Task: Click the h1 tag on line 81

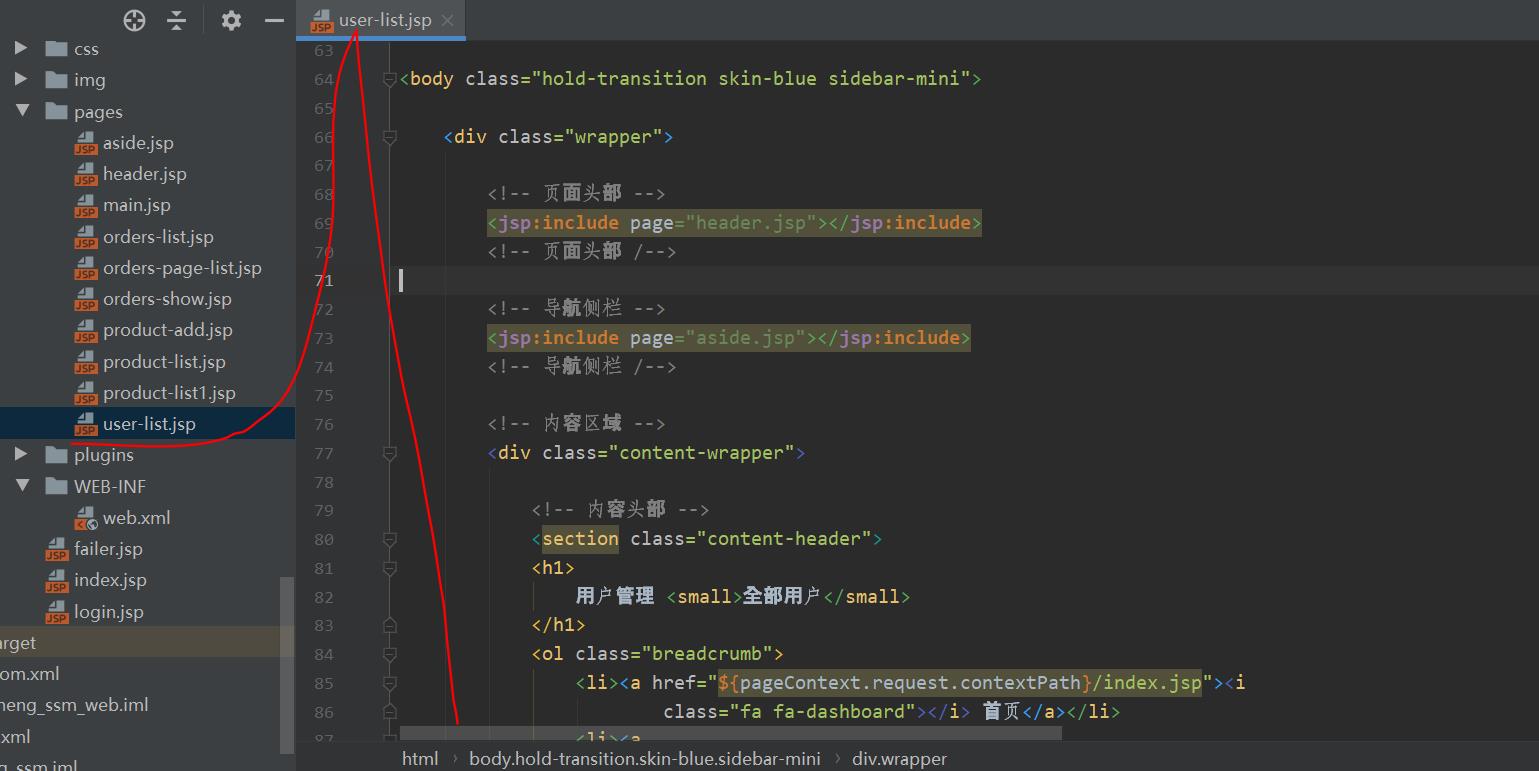Action: tap(553, 568)
